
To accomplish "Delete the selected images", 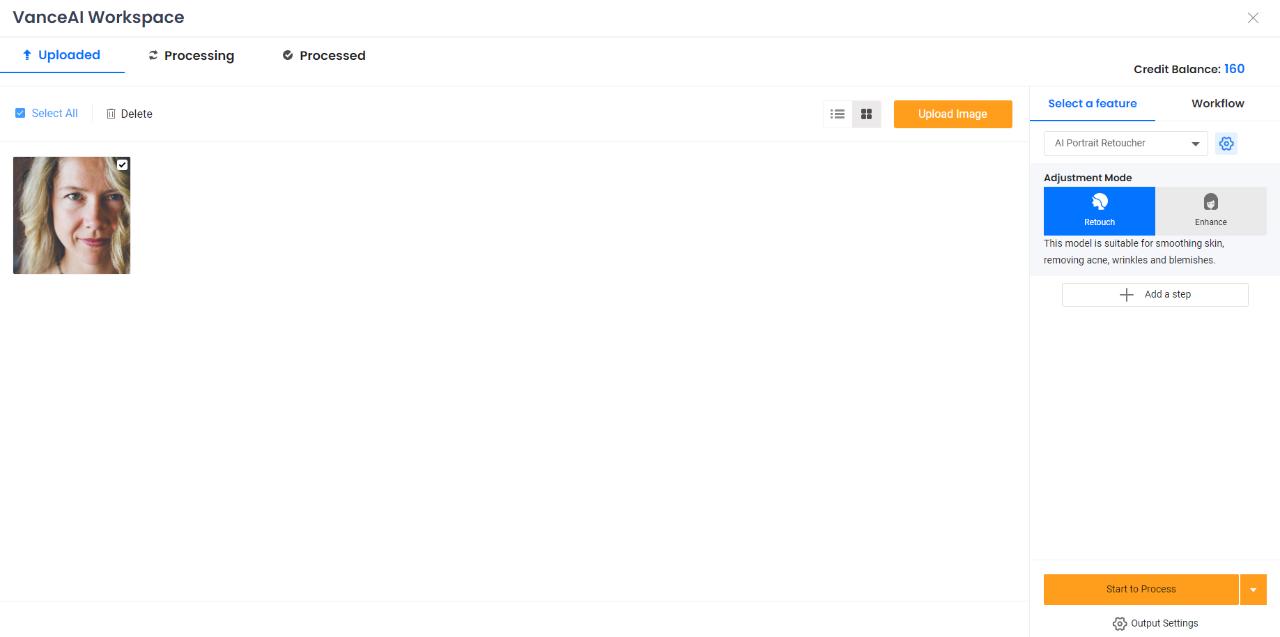I will [129, 114].
